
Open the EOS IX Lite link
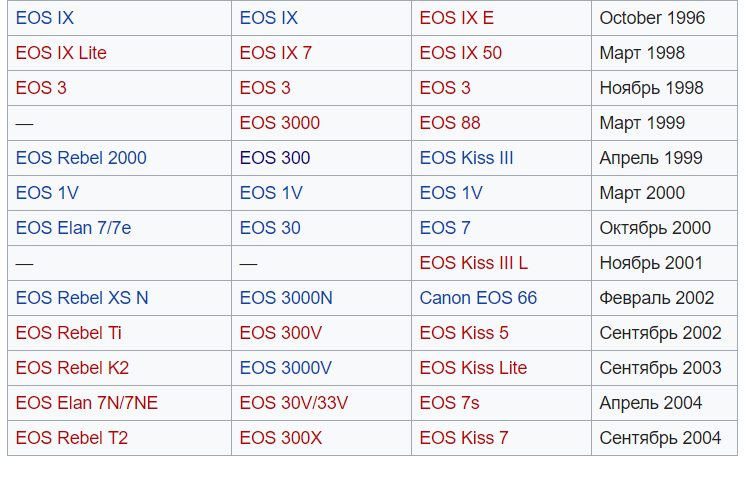click(x=61, y=53)
